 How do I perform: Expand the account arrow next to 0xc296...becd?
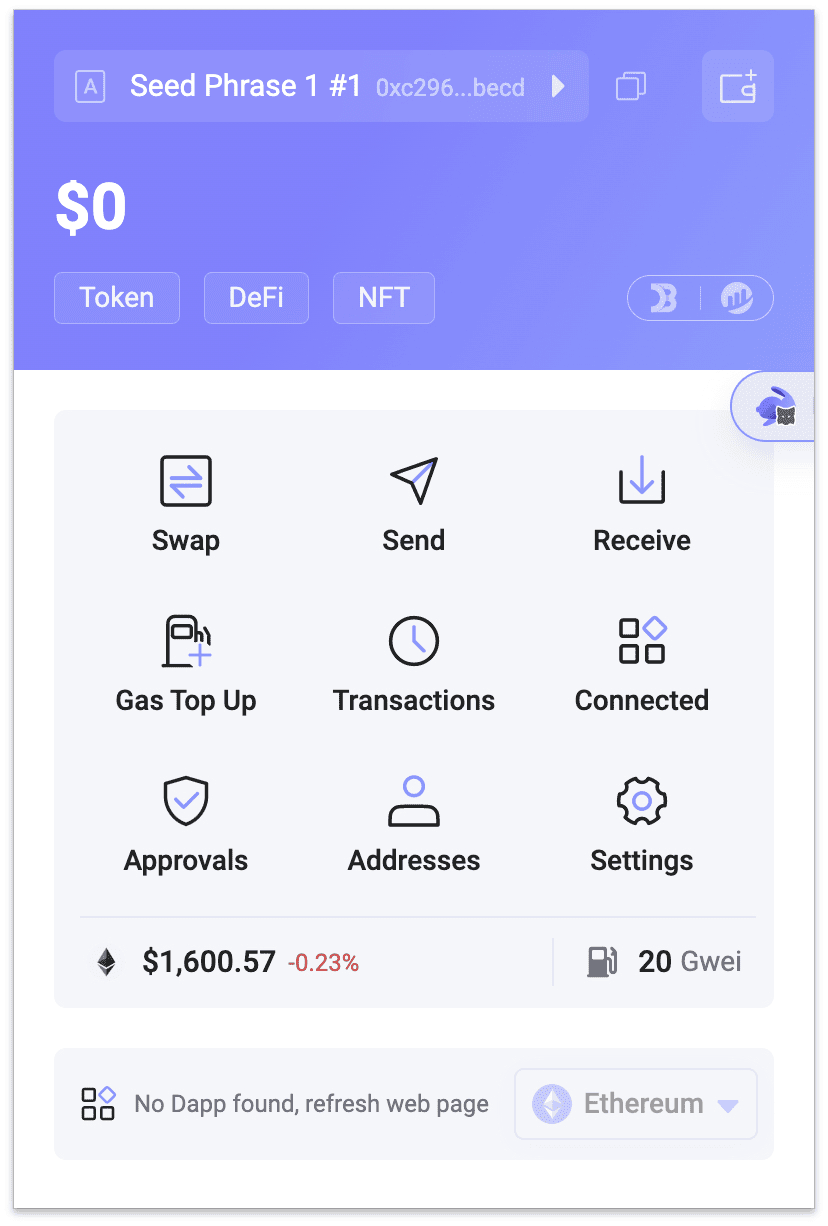pos(558,86)
